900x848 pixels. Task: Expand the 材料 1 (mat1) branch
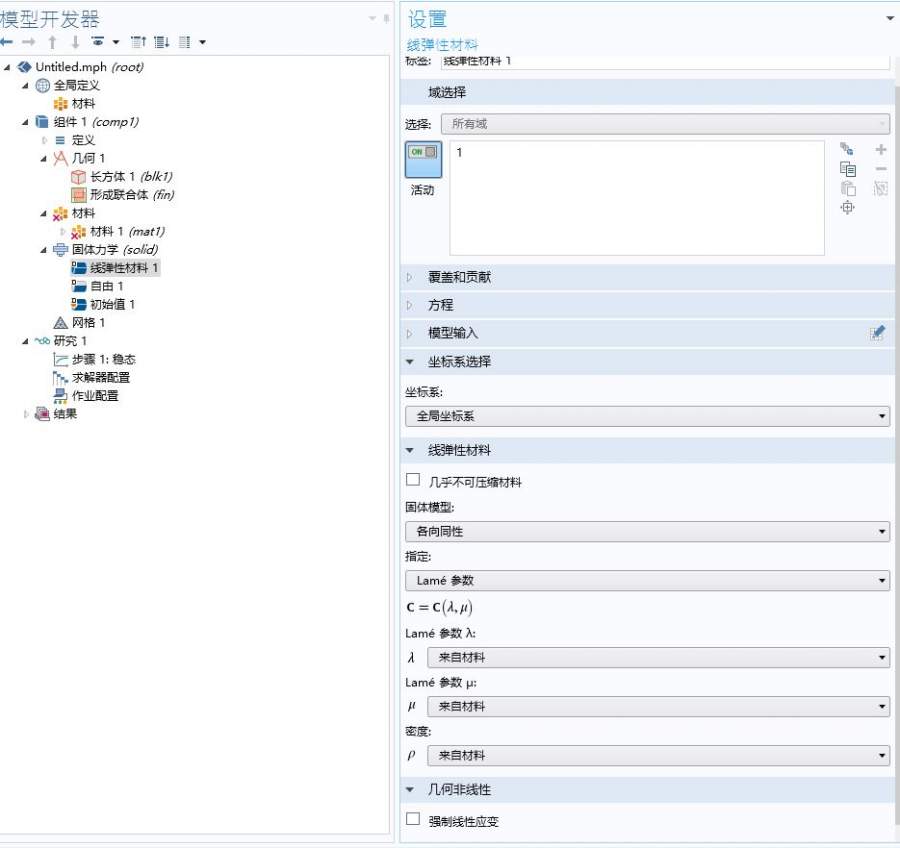pyautogui.click(x=63, y=232)
